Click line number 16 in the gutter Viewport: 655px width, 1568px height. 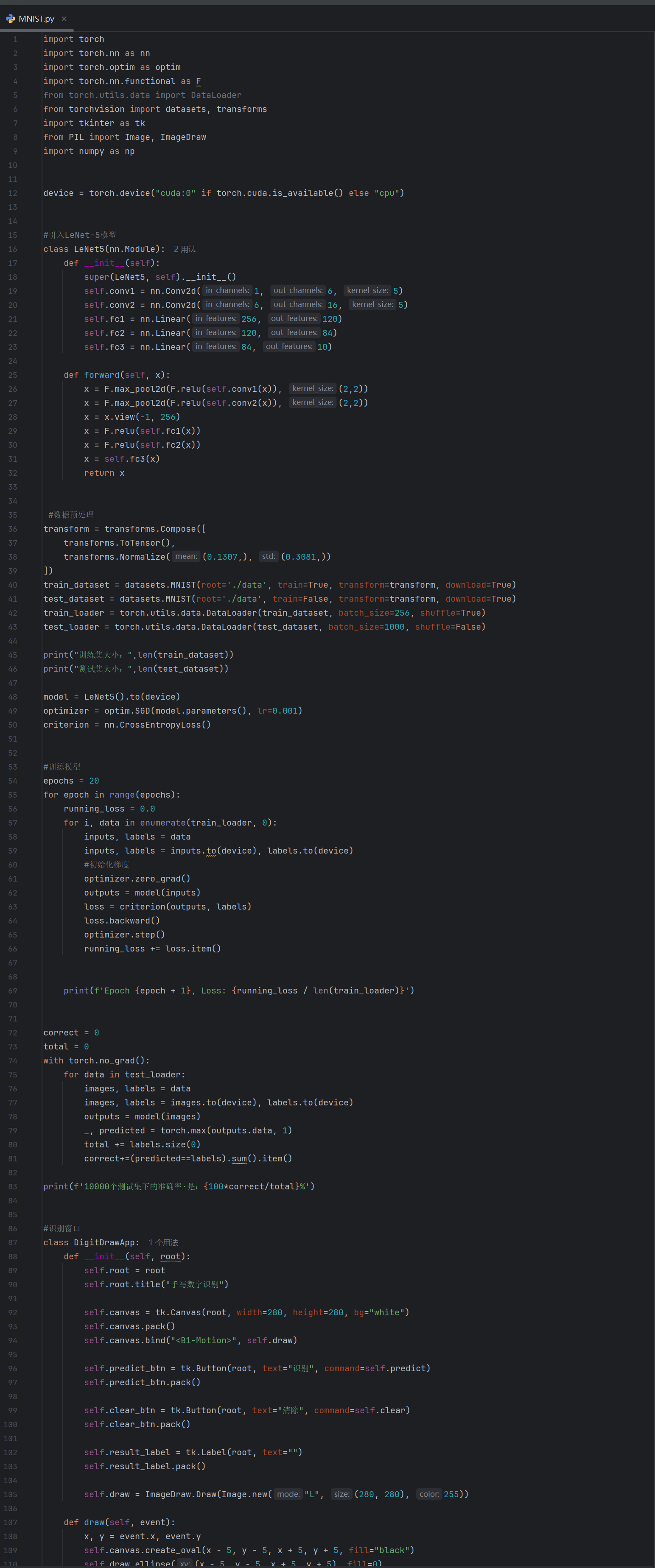pyautogui.click(x=13, y=250)
